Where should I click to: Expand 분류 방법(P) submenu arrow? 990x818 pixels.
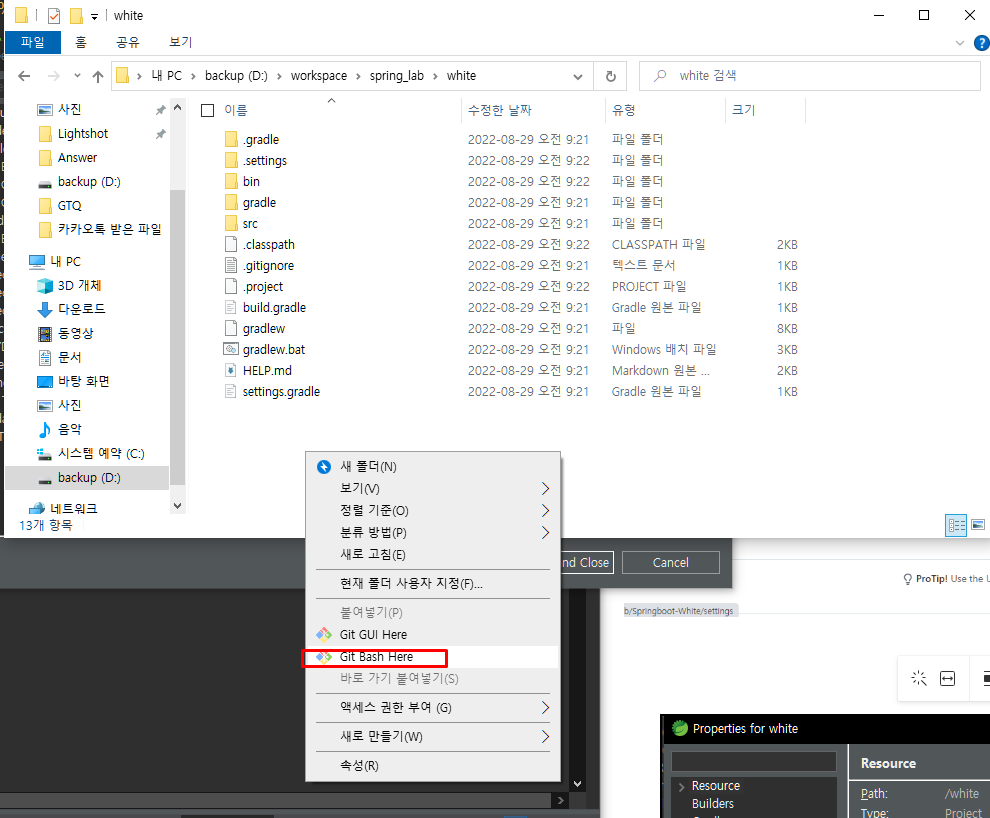[545, 533]
